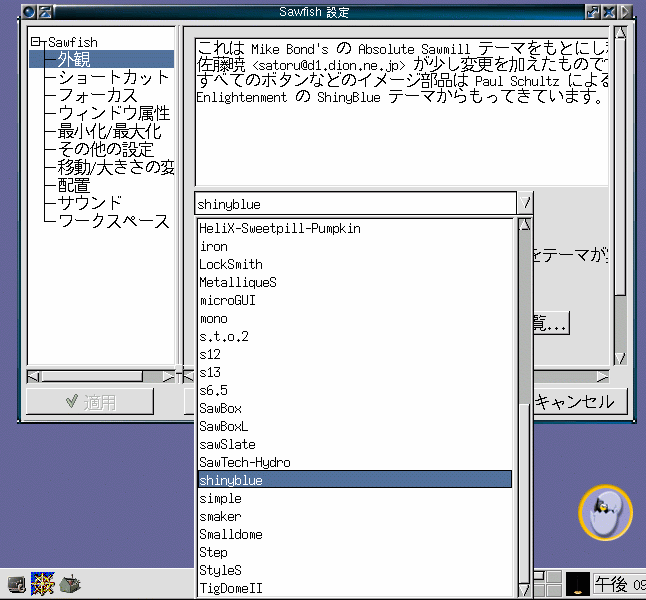
Task: Choose the SawBoxL theme from list
Action: click(x=355, y=427)
